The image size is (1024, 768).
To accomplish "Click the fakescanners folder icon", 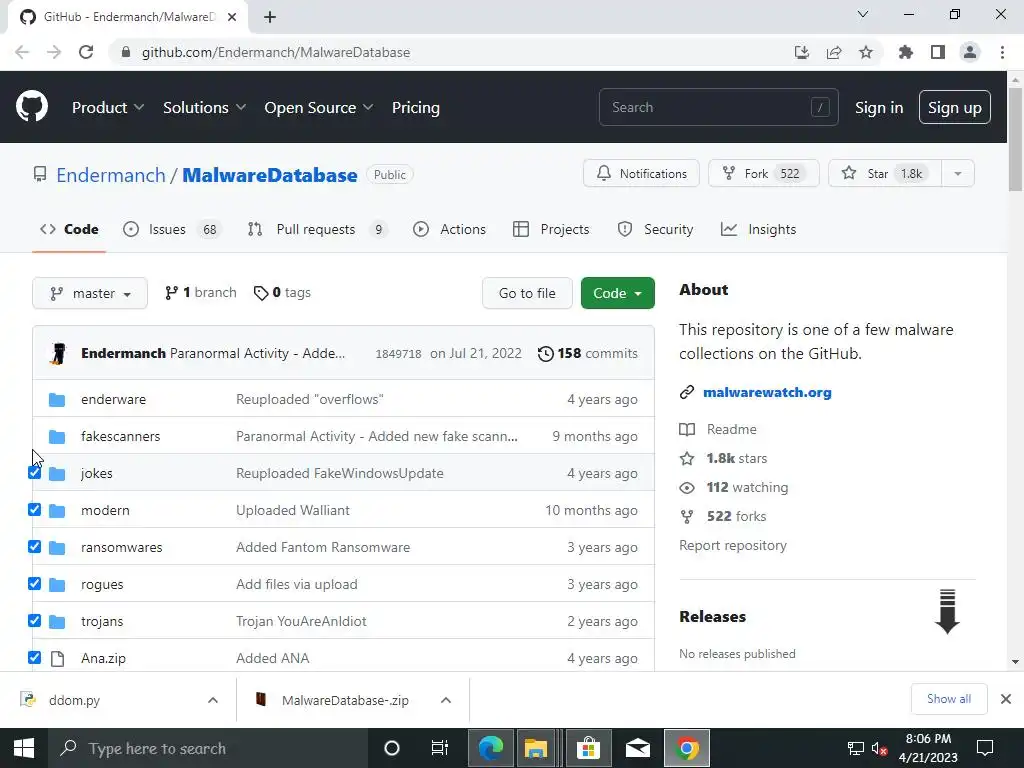I will click(x=57, y=436).
